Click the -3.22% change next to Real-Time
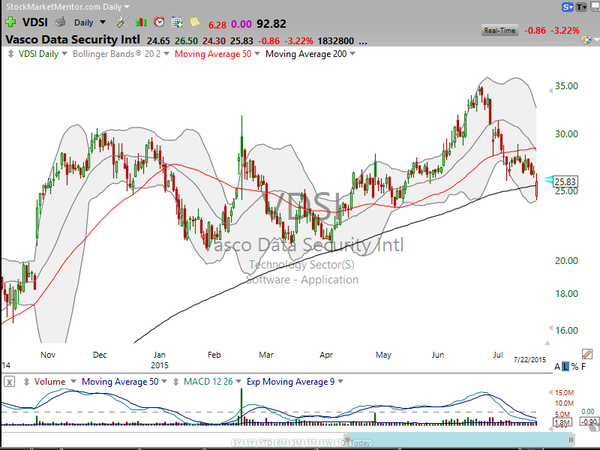Screen dimensions: 600x450 (x=566, y=30)
